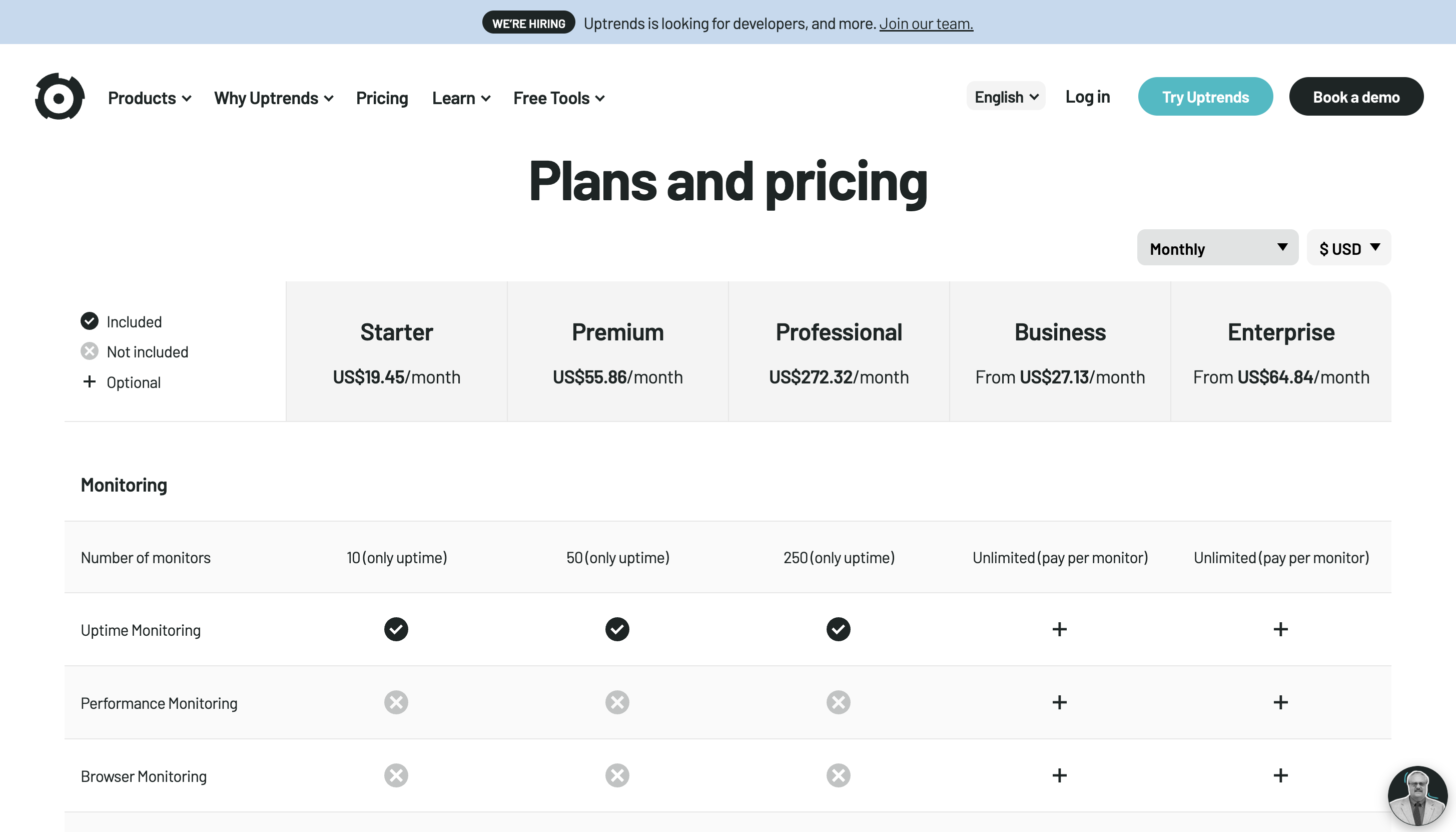Screen dimensions: 1456x832
Task: Click the 'Try Uptrends' button
Action: click(1205, 96)
